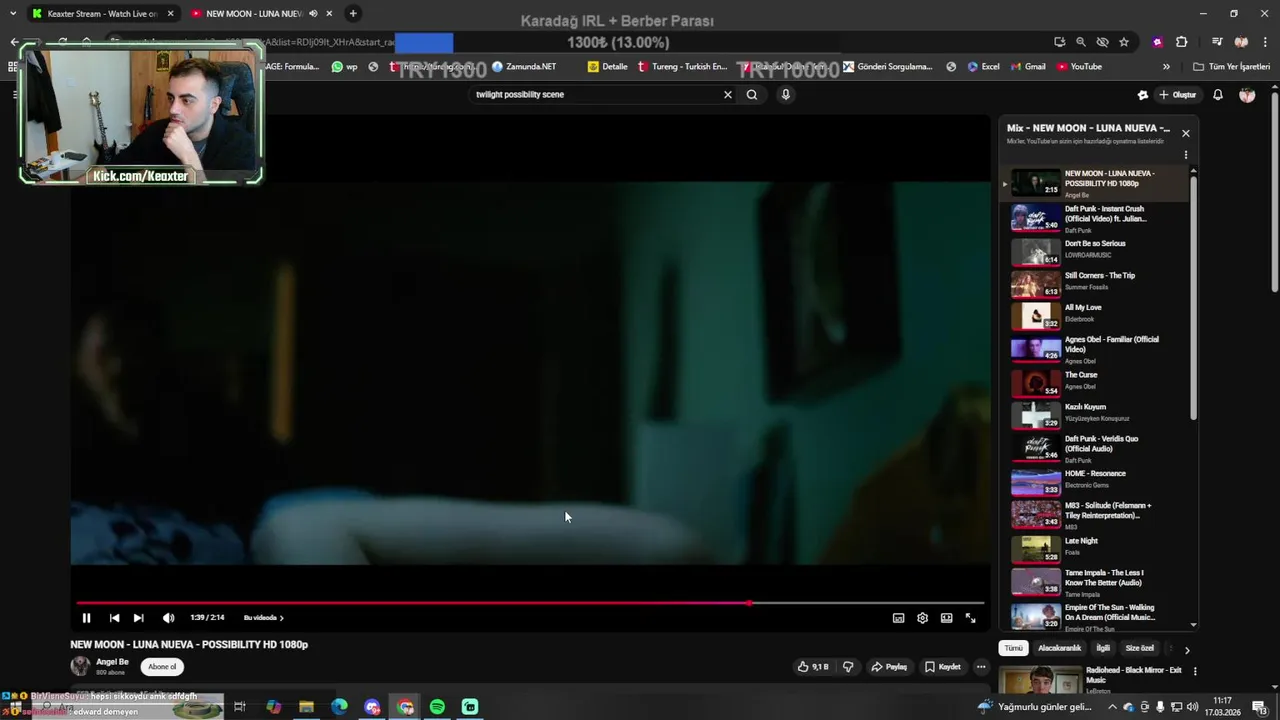Viewport: 1280px width, 720px height.
Task: Expand 'Bu videoda' chapter chevron
Action: (x=282, y=618)
